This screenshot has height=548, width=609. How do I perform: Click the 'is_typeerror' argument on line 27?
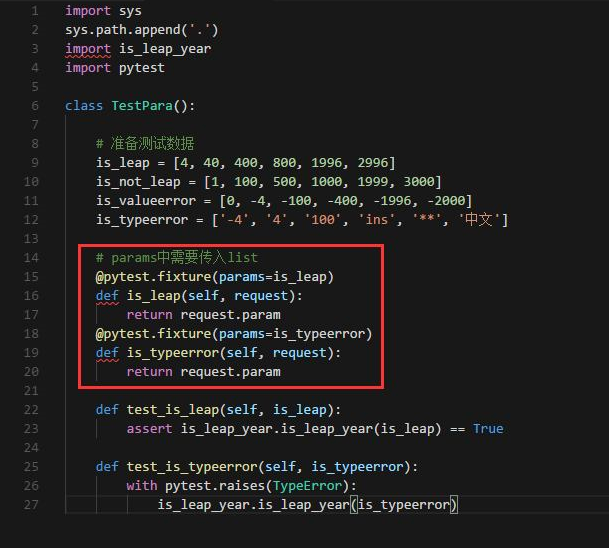pos(404,505)
